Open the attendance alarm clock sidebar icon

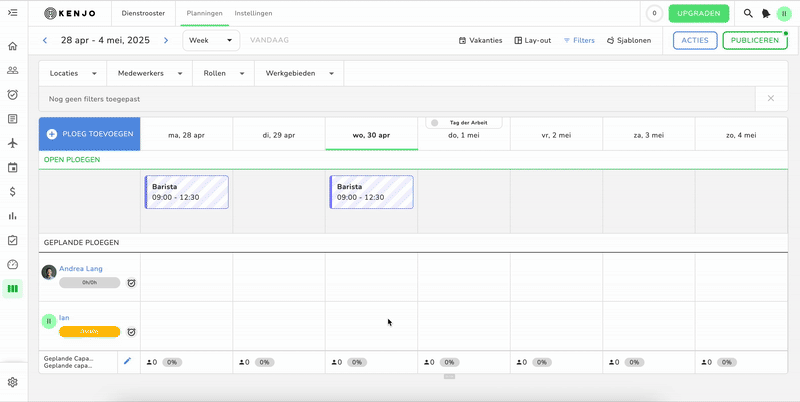point(13,94)
